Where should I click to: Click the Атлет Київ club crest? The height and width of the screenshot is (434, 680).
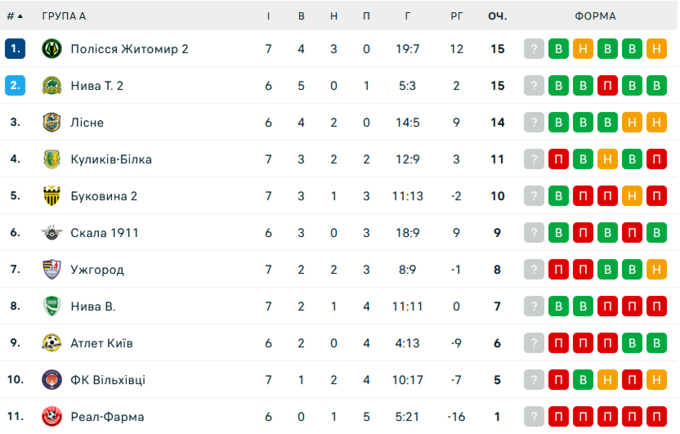[x=52, y=343]
